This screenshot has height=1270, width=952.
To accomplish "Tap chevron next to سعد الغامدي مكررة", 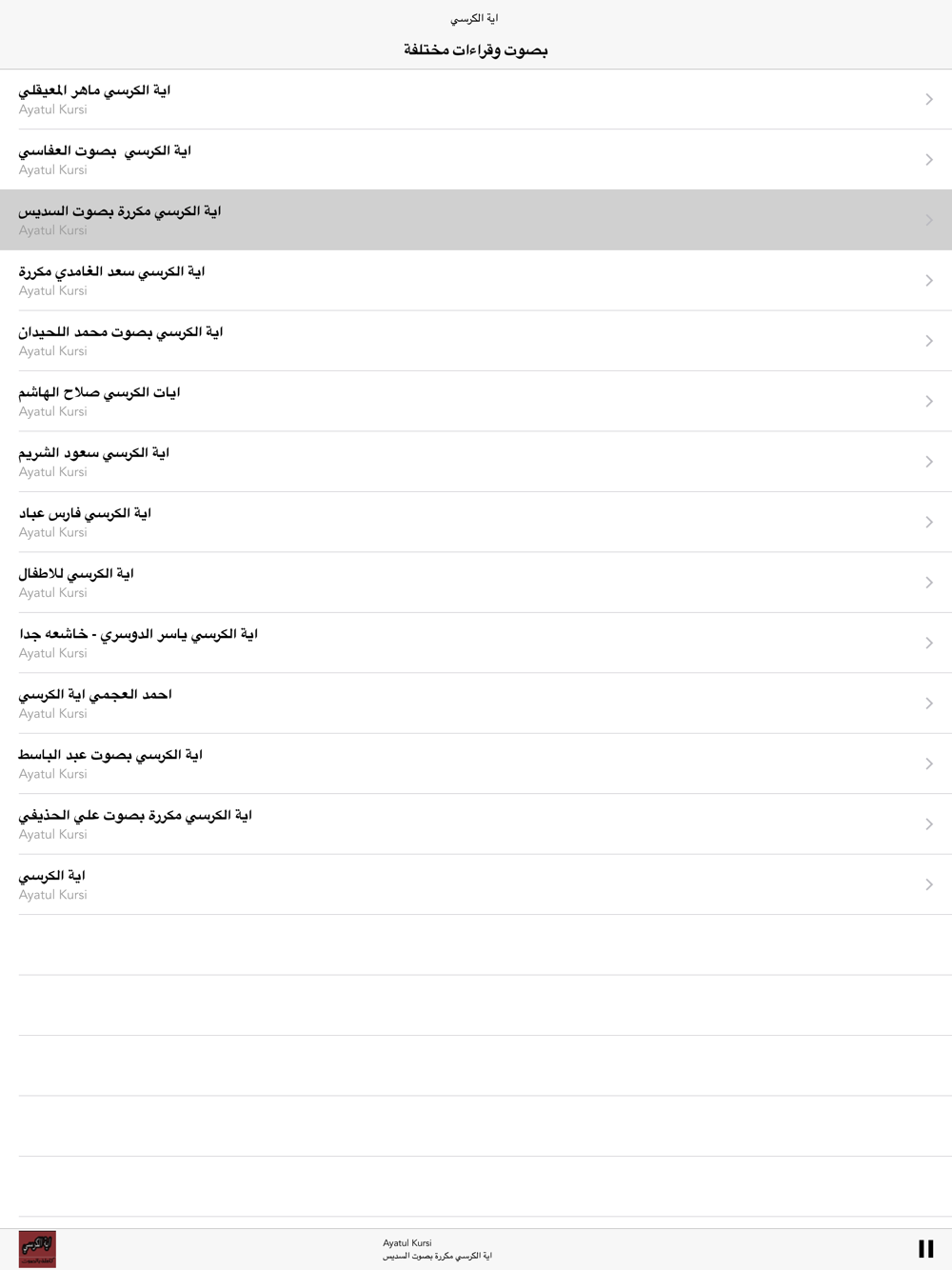I will [x=929, y=281].
